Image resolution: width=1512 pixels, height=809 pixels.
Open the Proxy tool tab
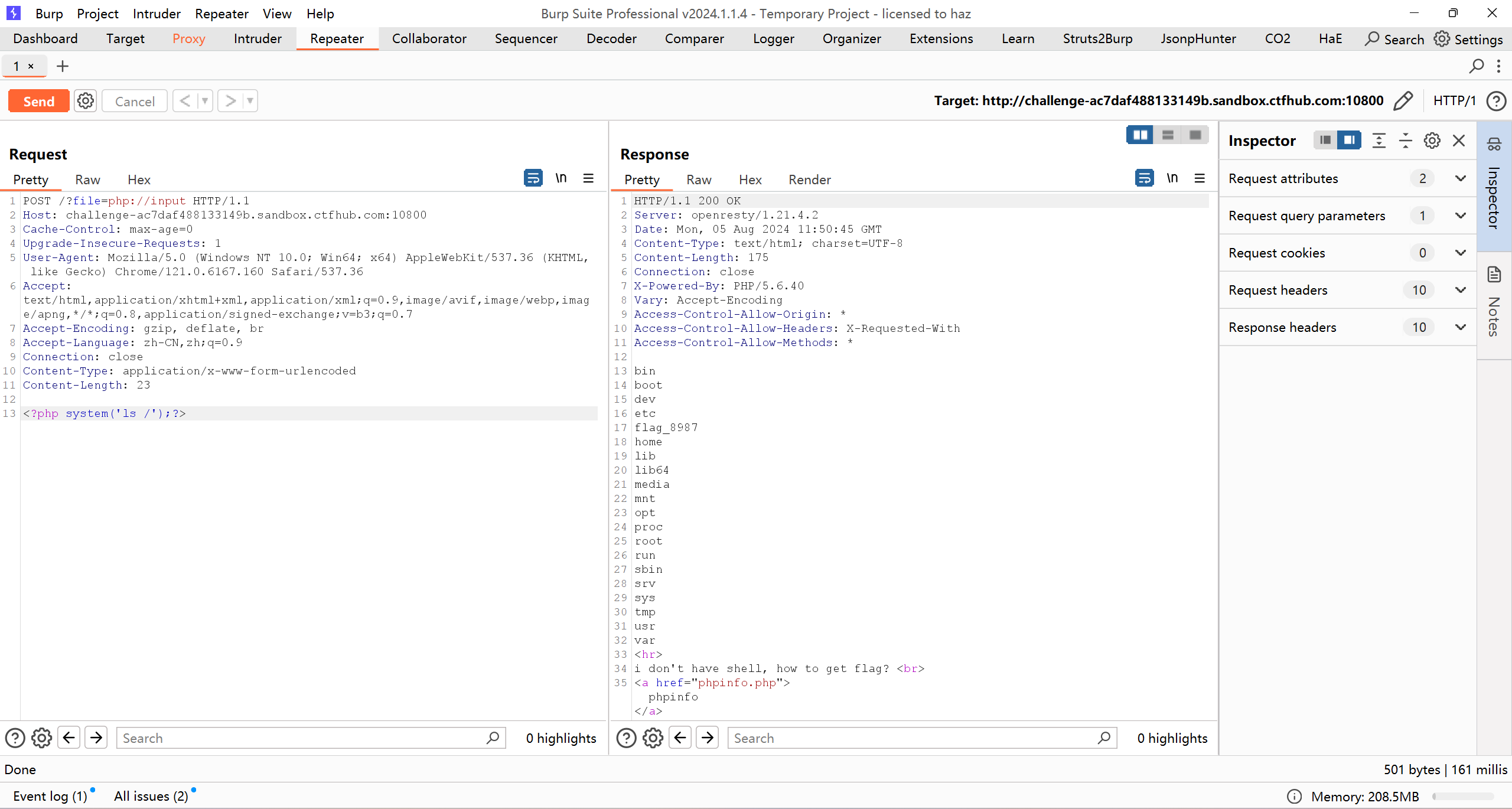[188, 38]
